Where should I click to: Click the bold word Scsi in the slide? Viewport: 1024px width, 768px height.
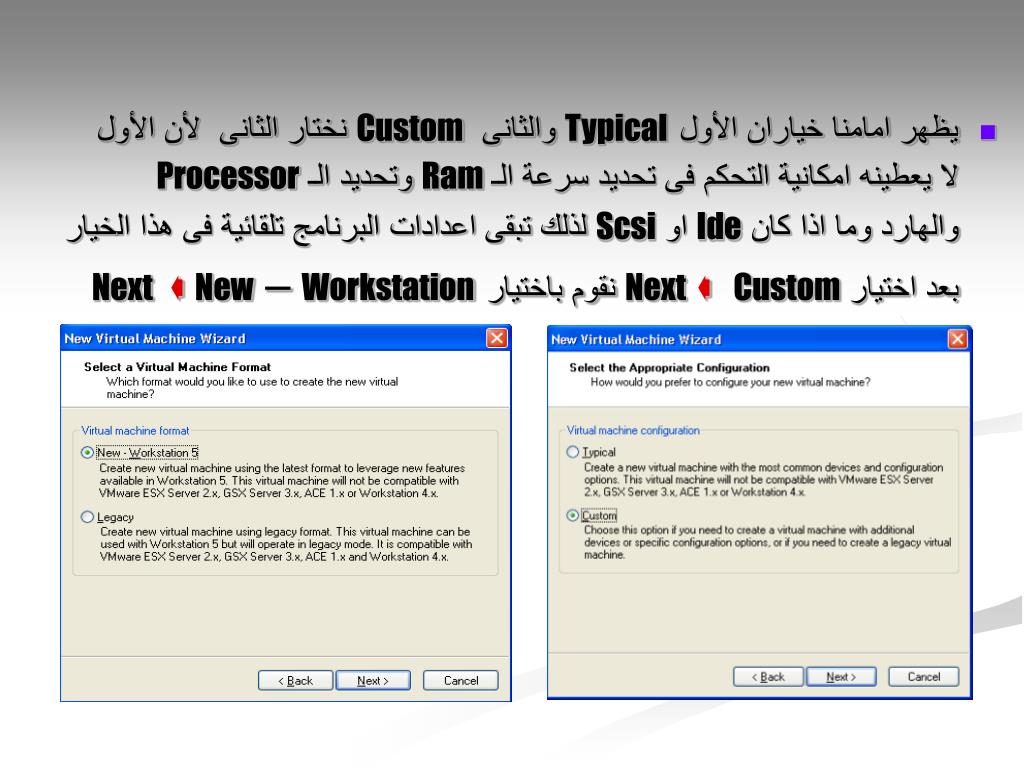[x=626, y=227]
